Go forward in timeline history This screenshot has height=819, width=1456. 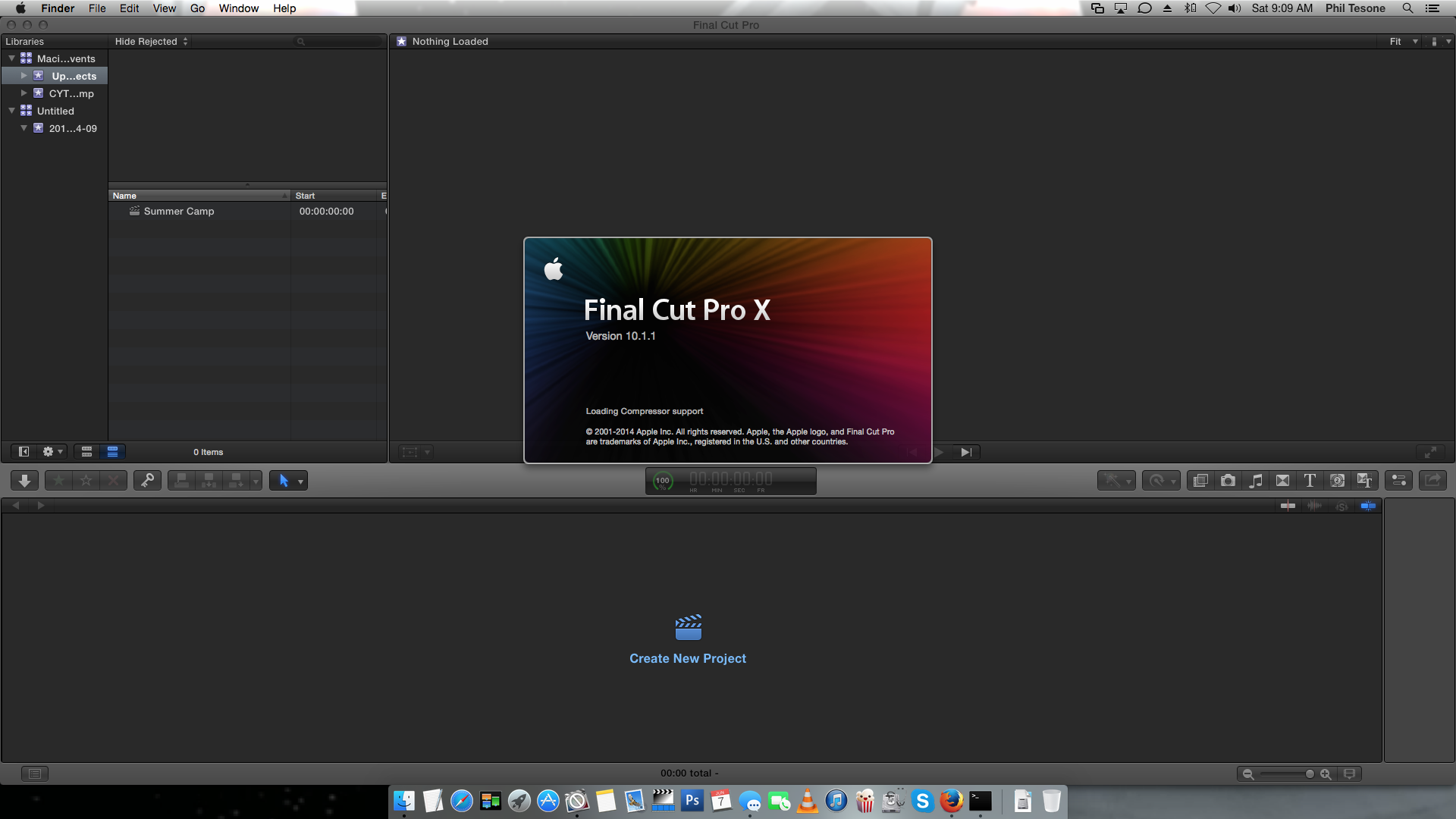(x=41, y=506)
